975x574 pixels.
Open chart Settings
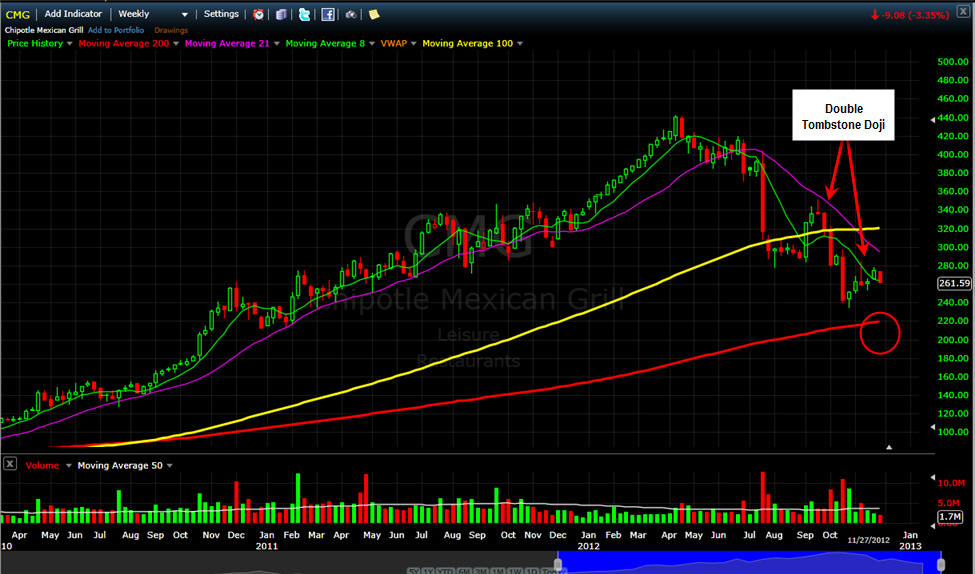pyautogui.click(x=221, y=14)
